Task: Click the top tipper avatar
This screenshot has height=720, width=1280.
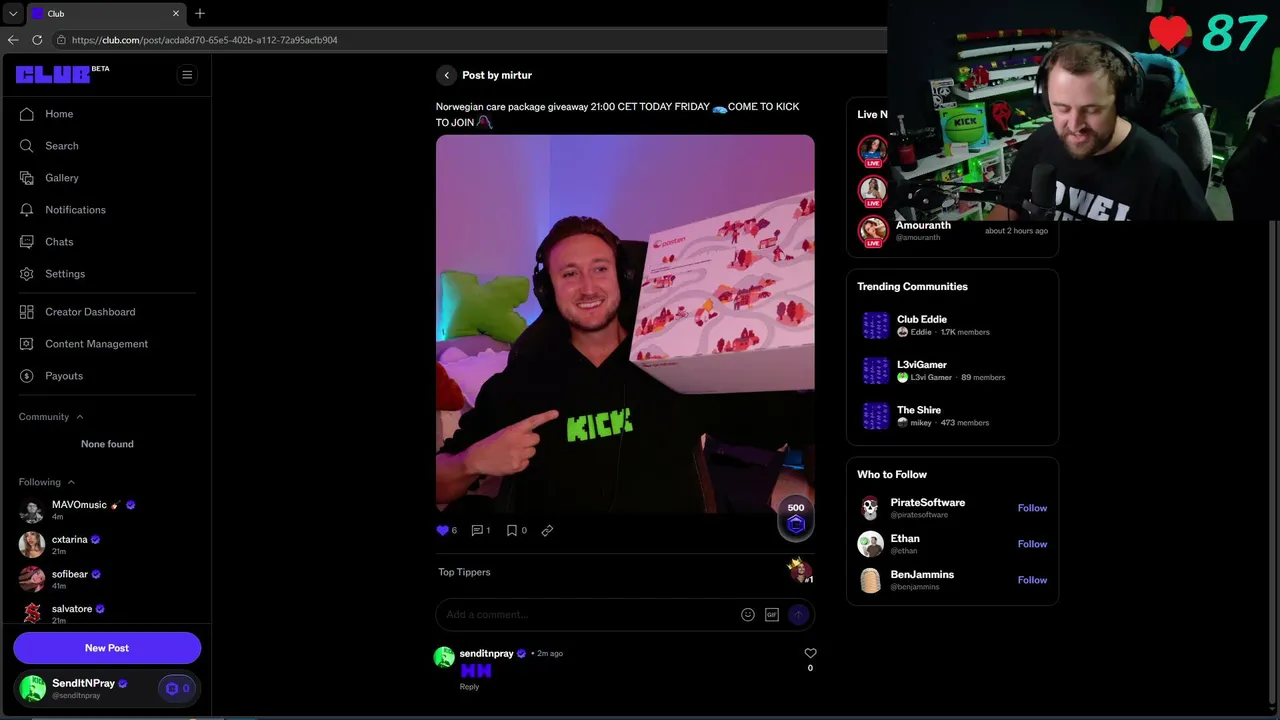Action: pyautogui.click(x=799, y=571)
